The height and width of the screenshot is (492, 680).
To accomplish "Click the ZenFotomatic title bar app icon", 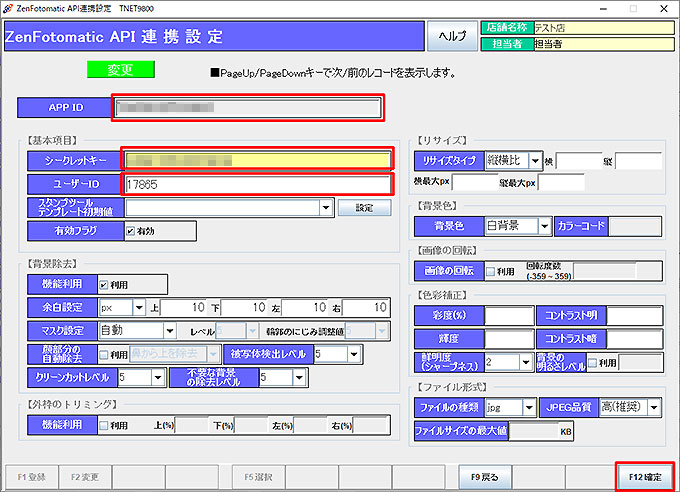I will point(7,8).
